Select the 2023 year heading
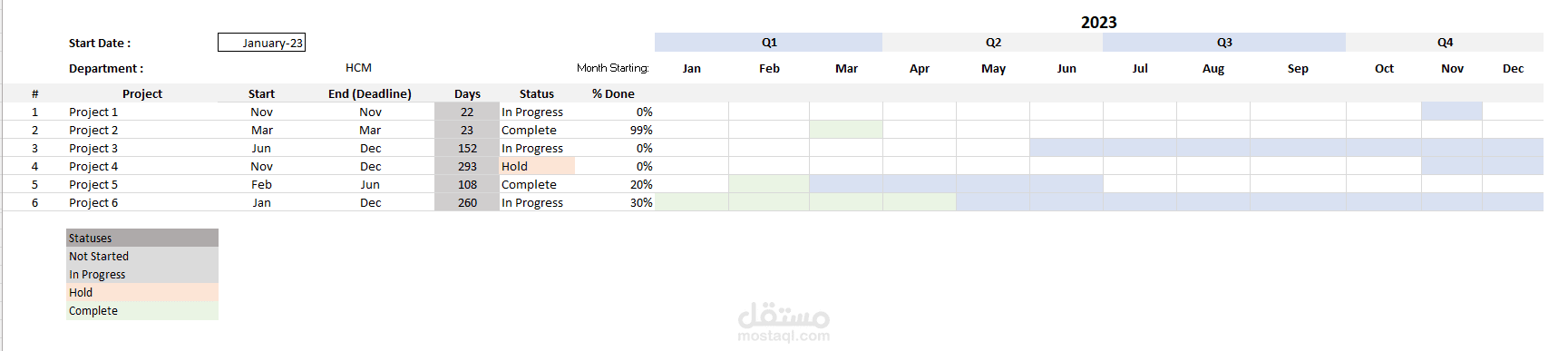This screenshot has width=1568, height=351. 1099,22
